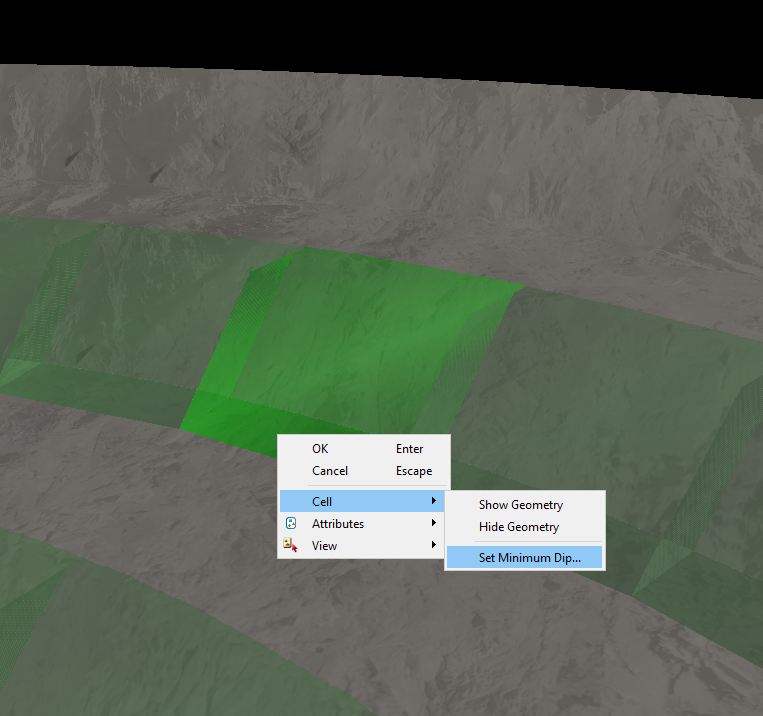The image size is (763, 716).
Task: Open the View submenu entry
Action: 363,546
